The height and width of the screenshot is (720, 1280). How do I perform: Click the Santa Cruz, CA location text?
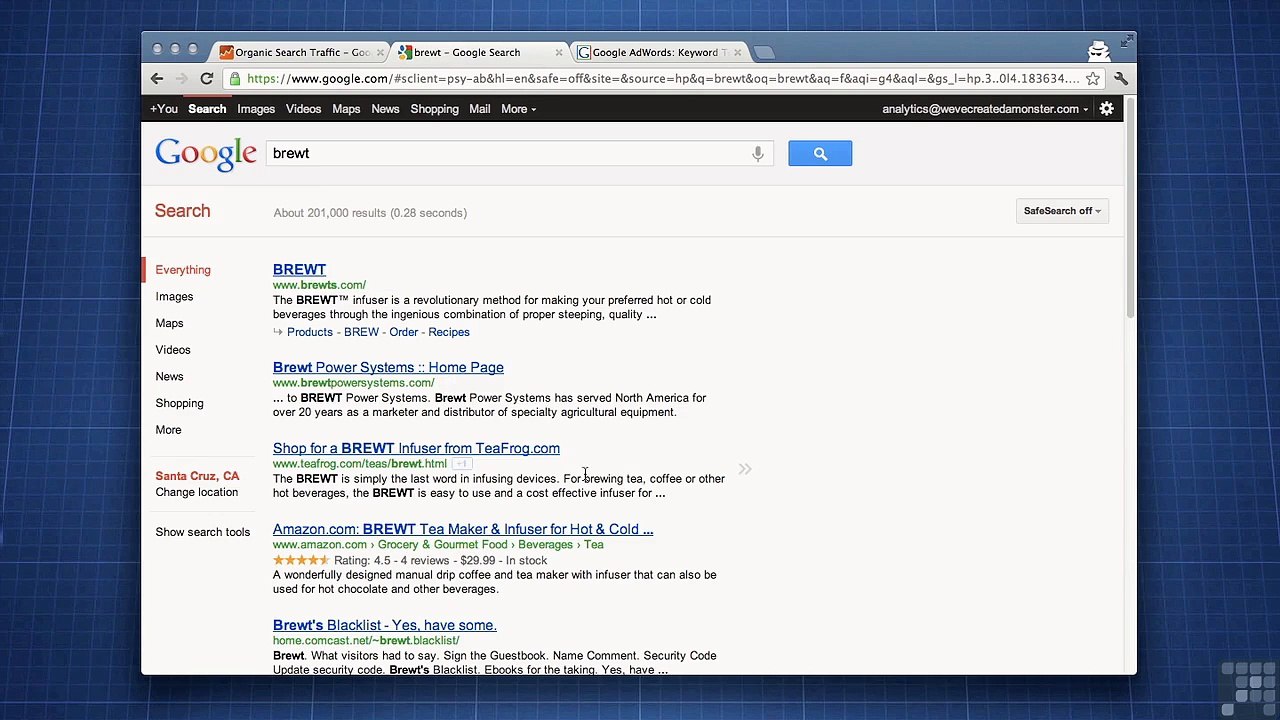[x=197, y=476]
